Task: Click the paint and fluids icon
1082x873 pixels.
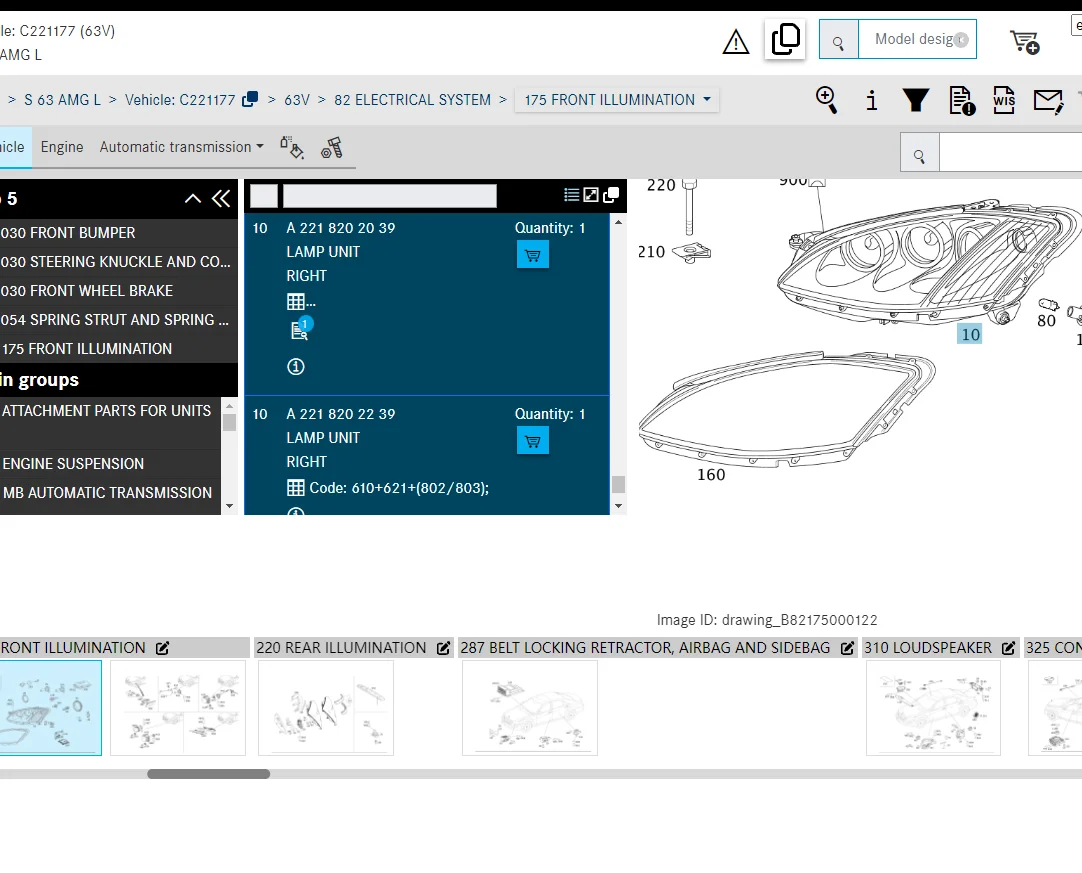Action: tap(292, 148)
